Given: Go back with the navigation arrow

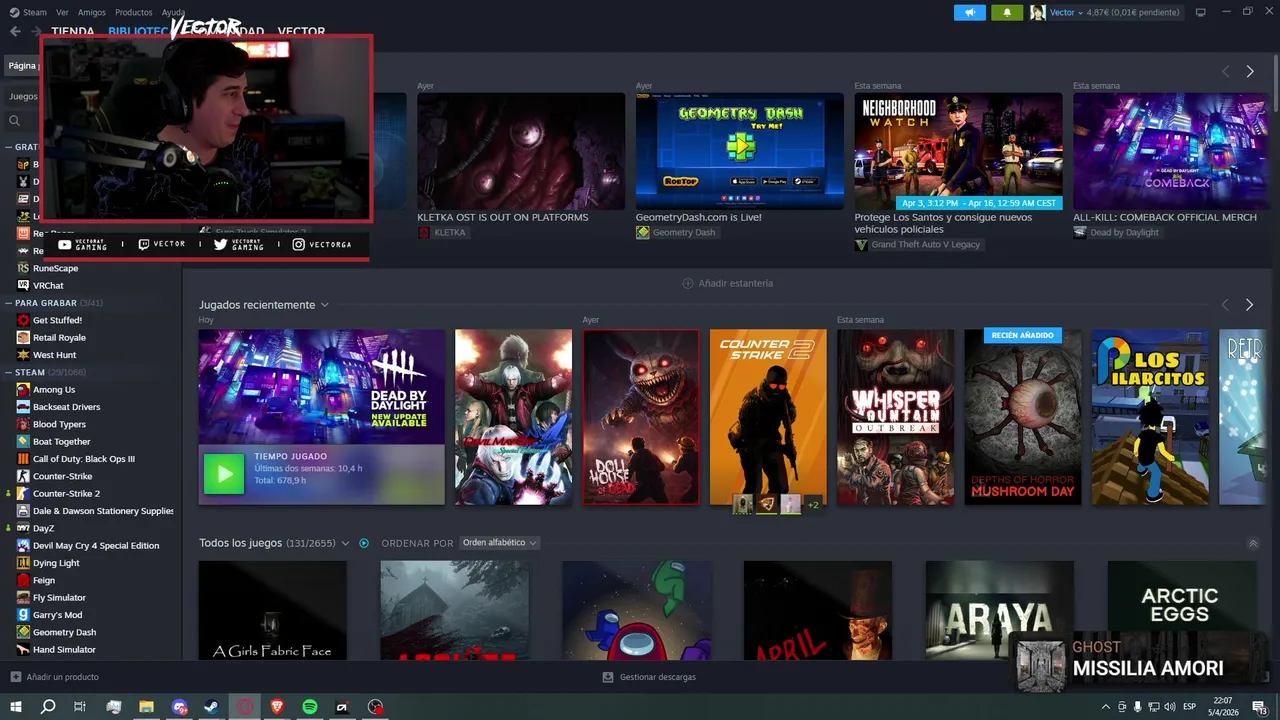Looking at the screenshot, I should 15,31.
